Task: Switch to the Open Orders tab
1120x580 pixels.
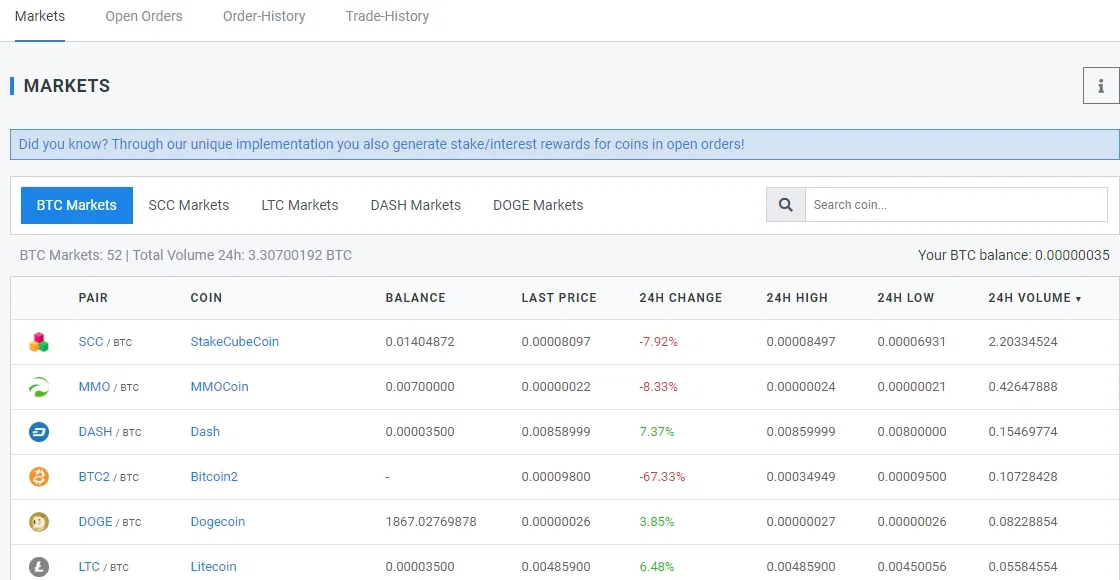Action: pyautogui.click(x=144, y=16)
